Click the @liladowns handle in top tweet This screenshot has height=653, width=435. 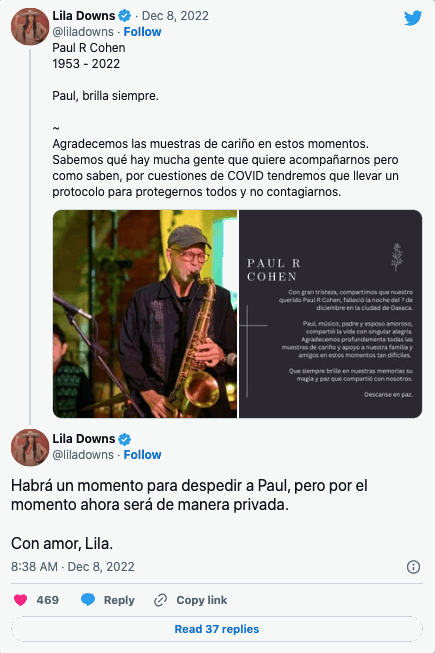(83, 32)
